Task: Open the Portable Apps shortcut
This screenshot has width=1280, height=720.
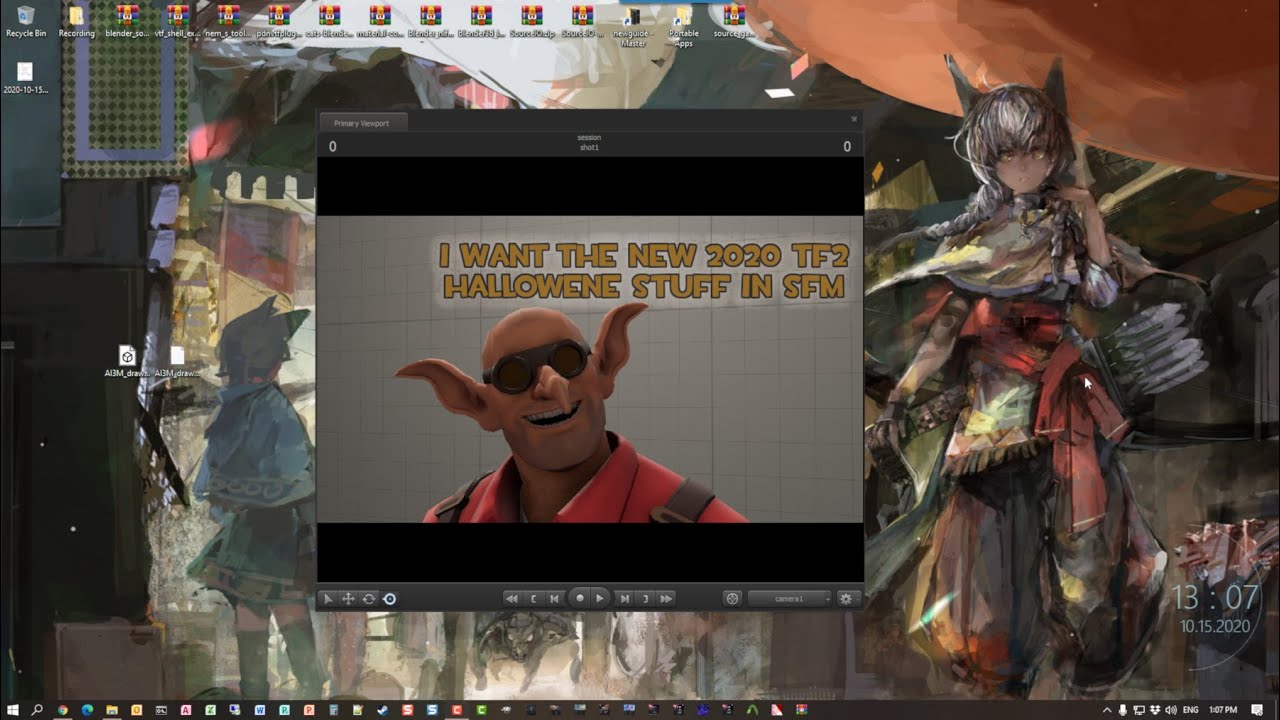Action: coord(684,25)
